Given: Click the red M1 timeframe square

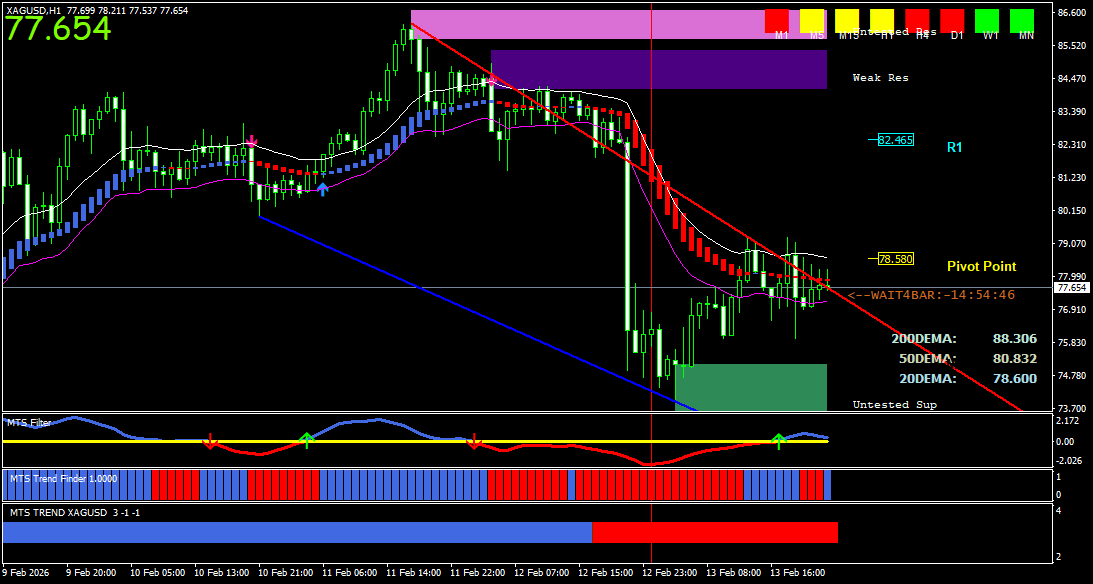Looking at the screenshot, I should [x=777, y=20].
